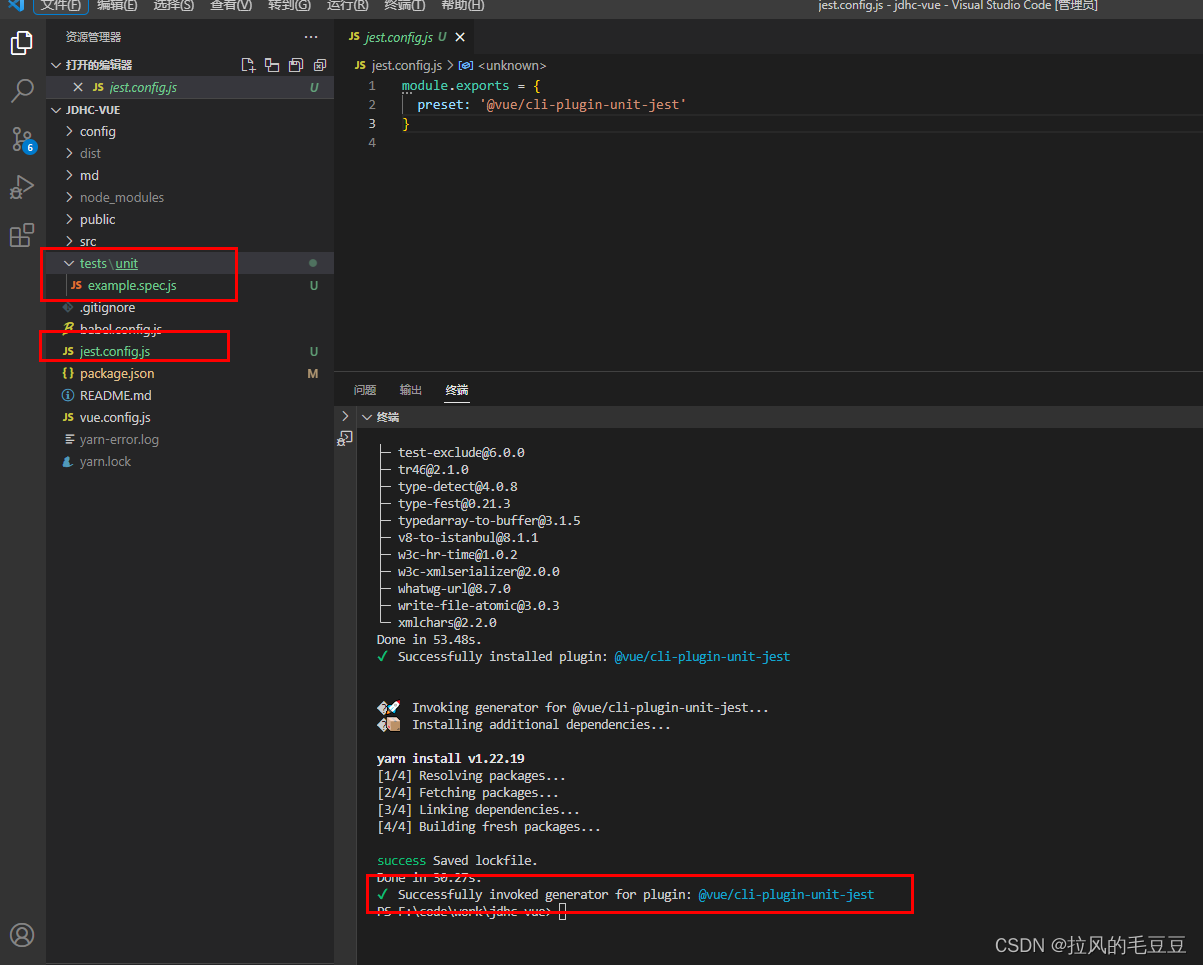This screenshot has width=1203, height=965.
Task: Close jest.config.js in the open editors list
Action: [78, 87]
